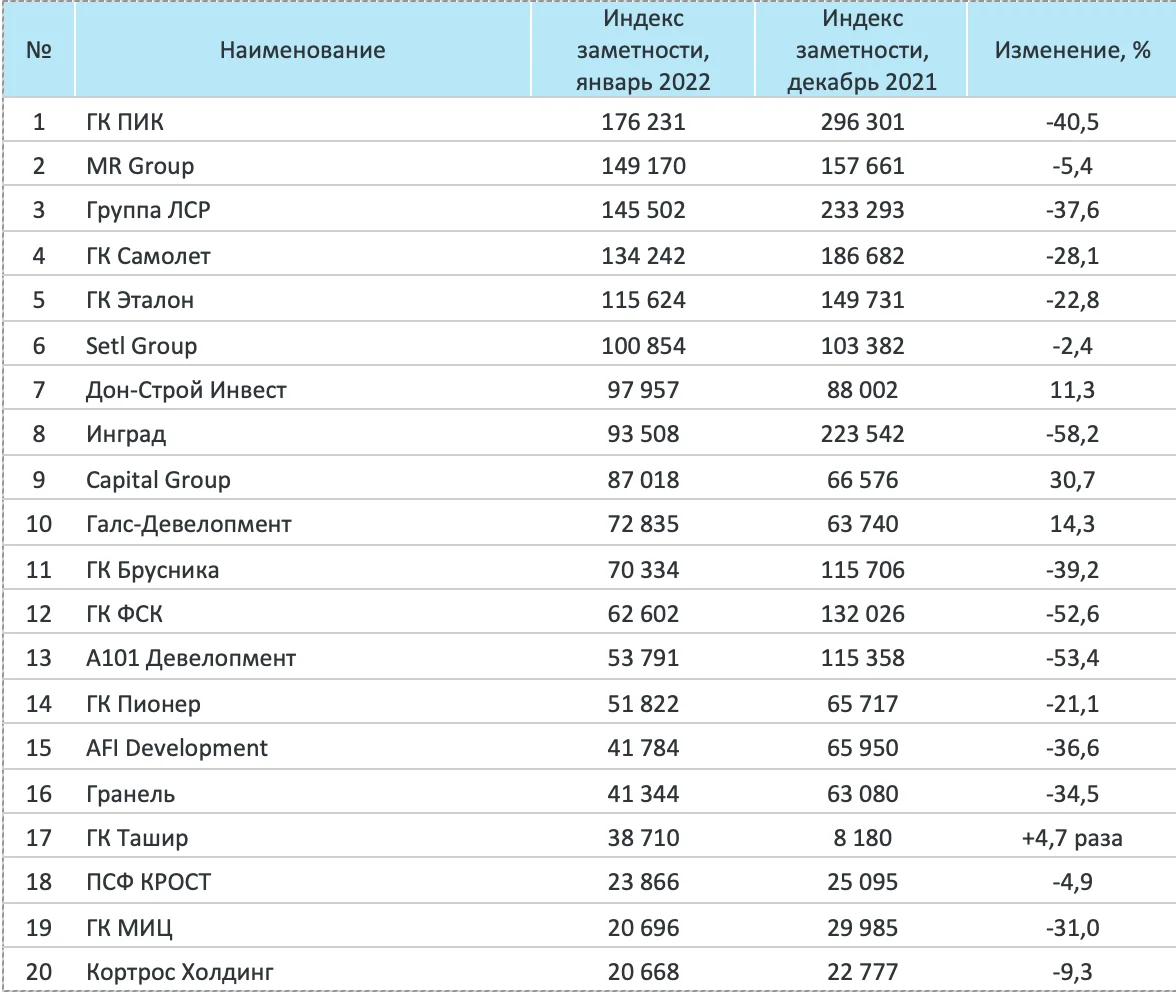This screenshot has height=994, width=1176.
Task: Select the "-58,2" change cell
Action: click(x=1072, y=435)
